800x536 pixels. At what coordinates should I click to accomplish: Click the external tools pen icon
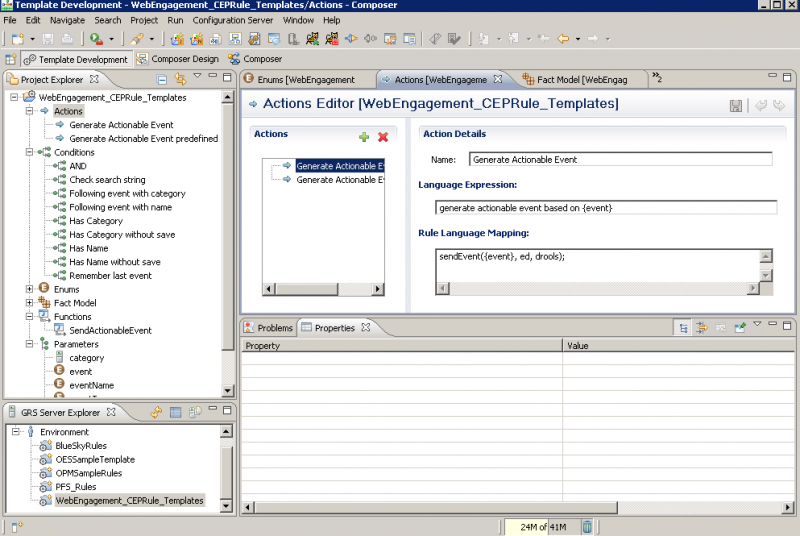[137, 39]
